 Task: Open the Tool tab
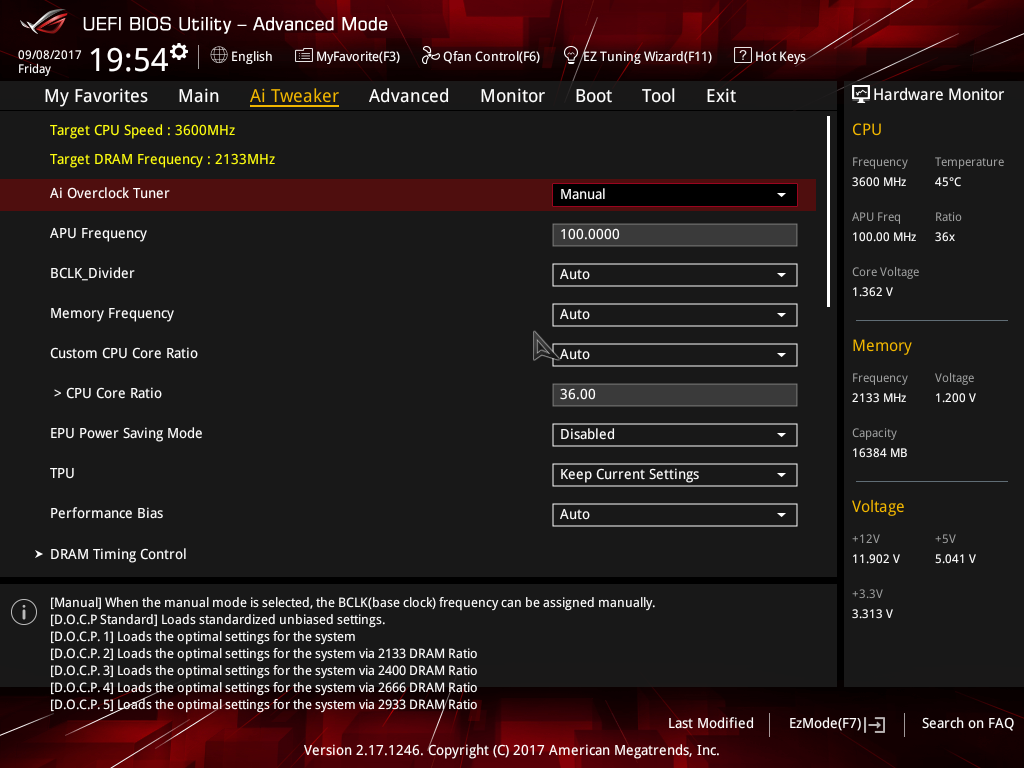pyautogui.click(x=658, y=96)
